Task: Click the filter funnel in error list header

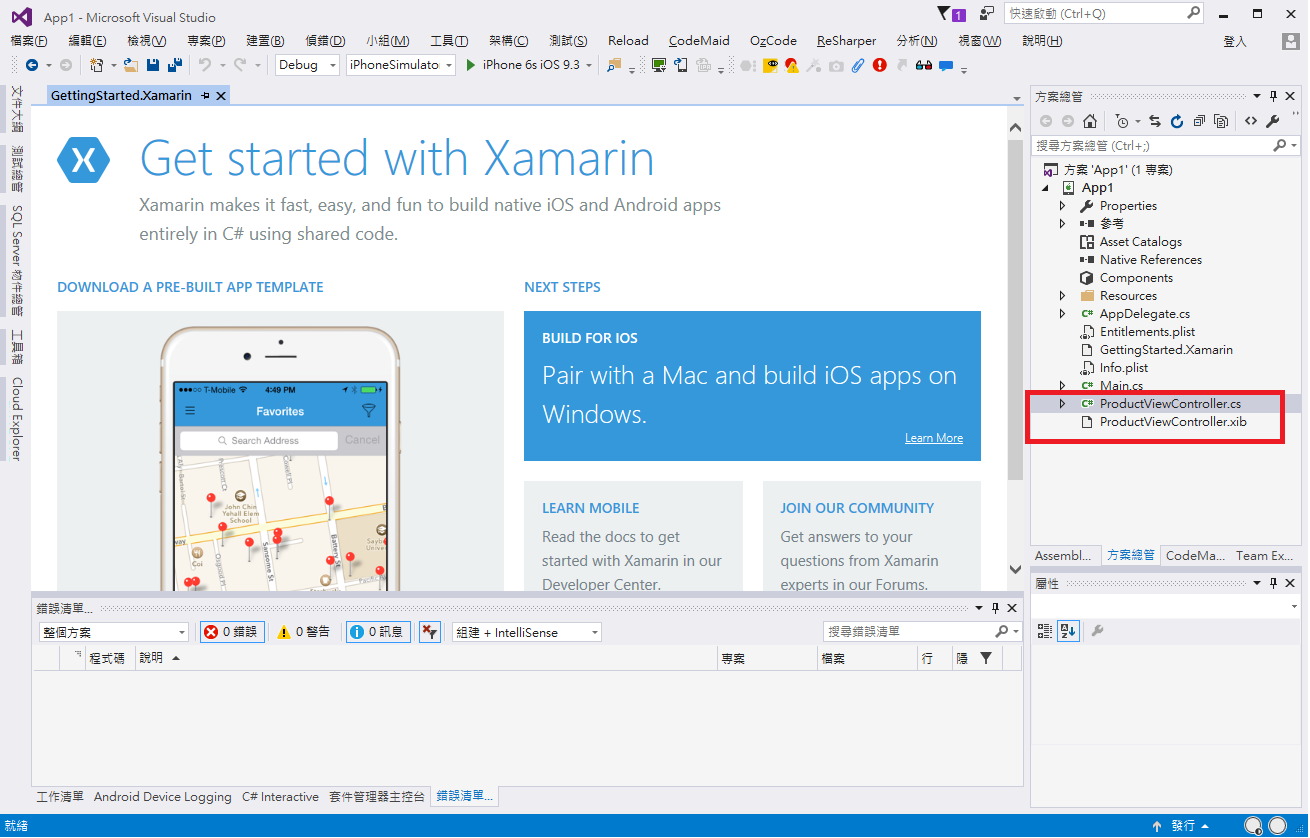Action: (x=986, y=658)
